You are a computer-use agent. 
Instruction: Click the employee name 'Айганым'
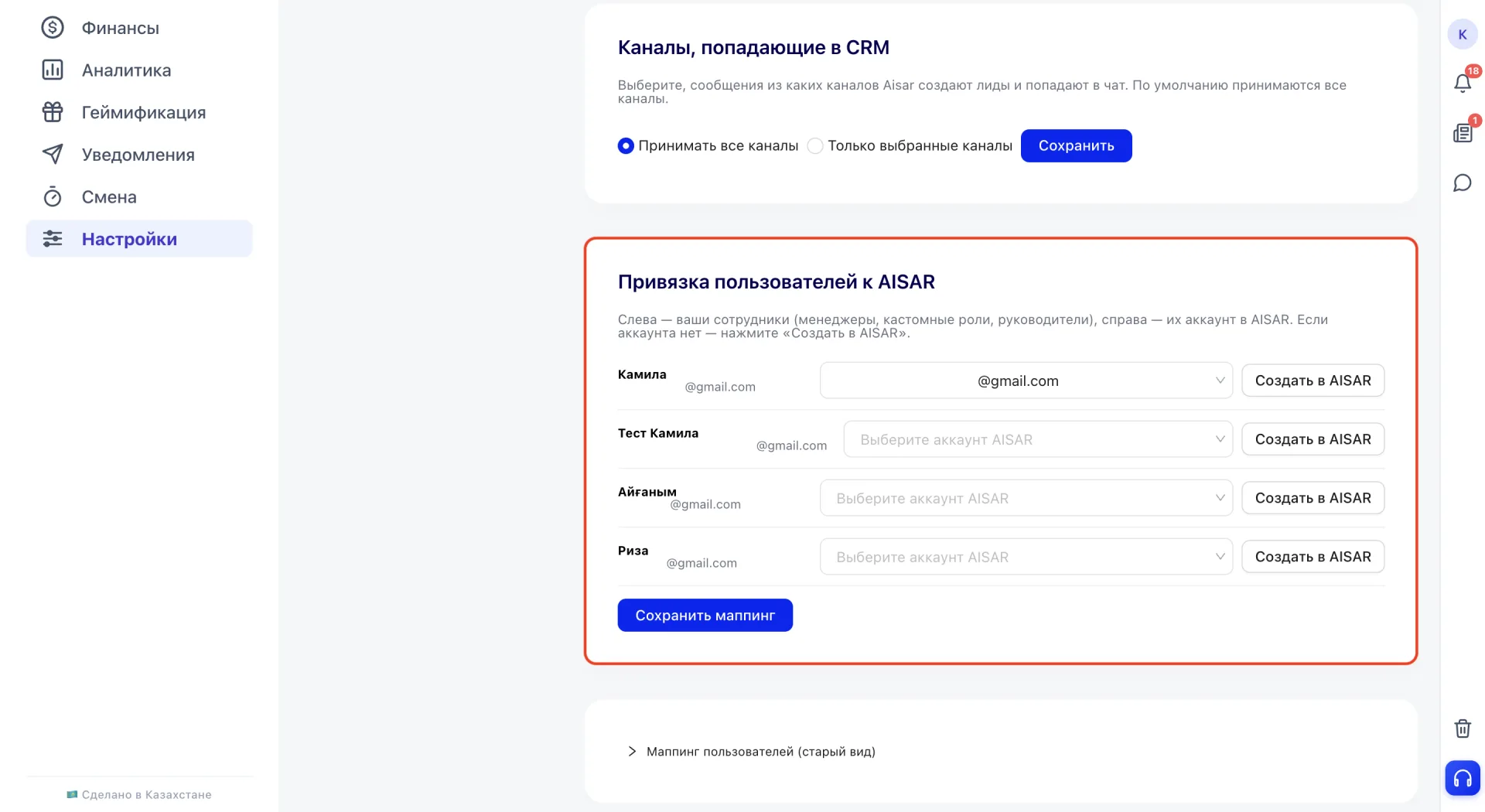647,492
